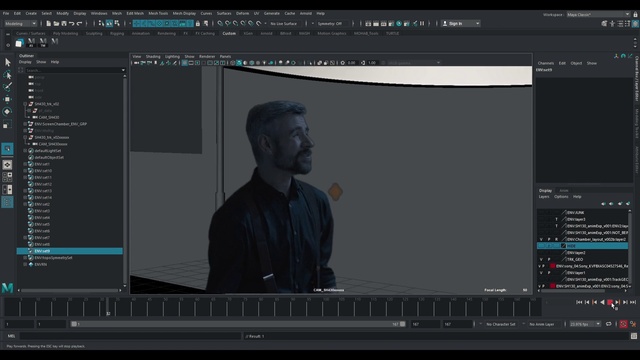Click the lock selection icon in status line
Viewport: 640px width, 360px height.
point(198,24)
